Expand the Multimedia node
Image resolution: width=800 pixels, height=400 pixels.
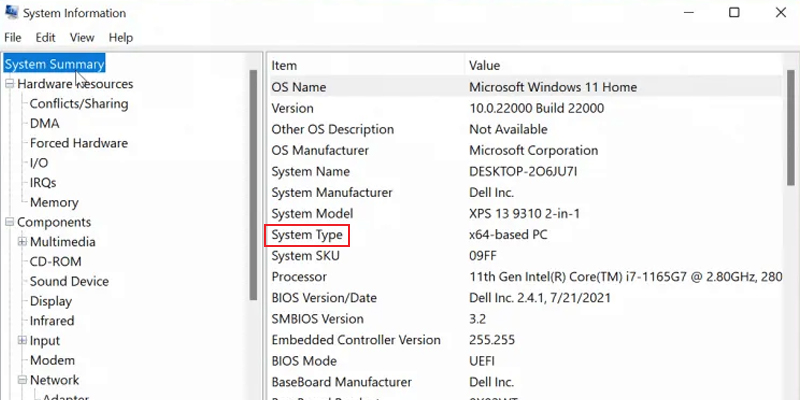(22, 242)
